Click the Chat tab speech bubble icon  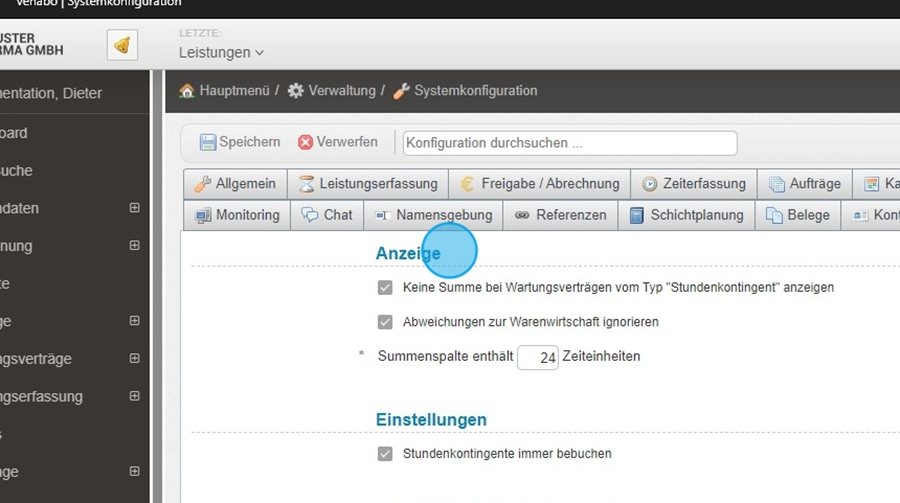(x=310, y=215)
